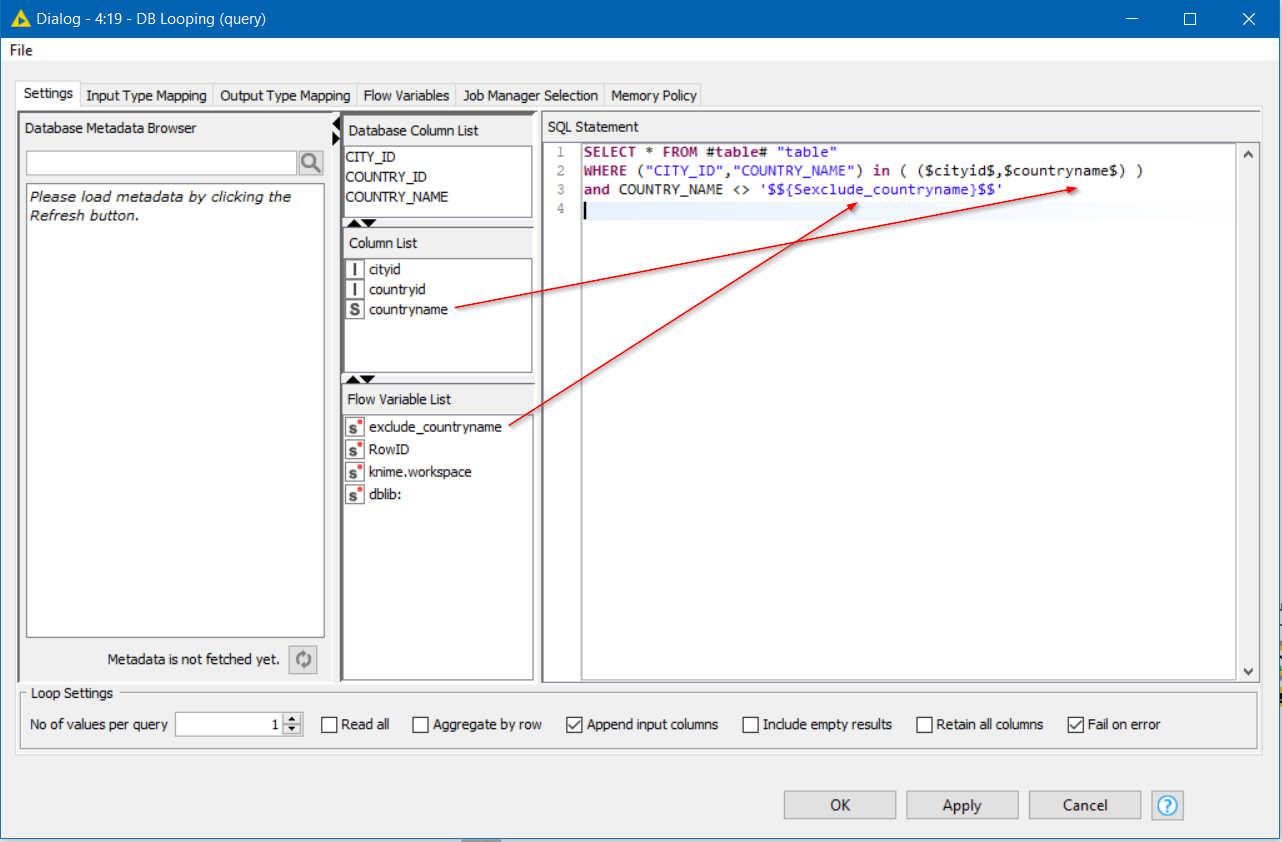Click the refresh metadata button icon

tap(303, 660)
